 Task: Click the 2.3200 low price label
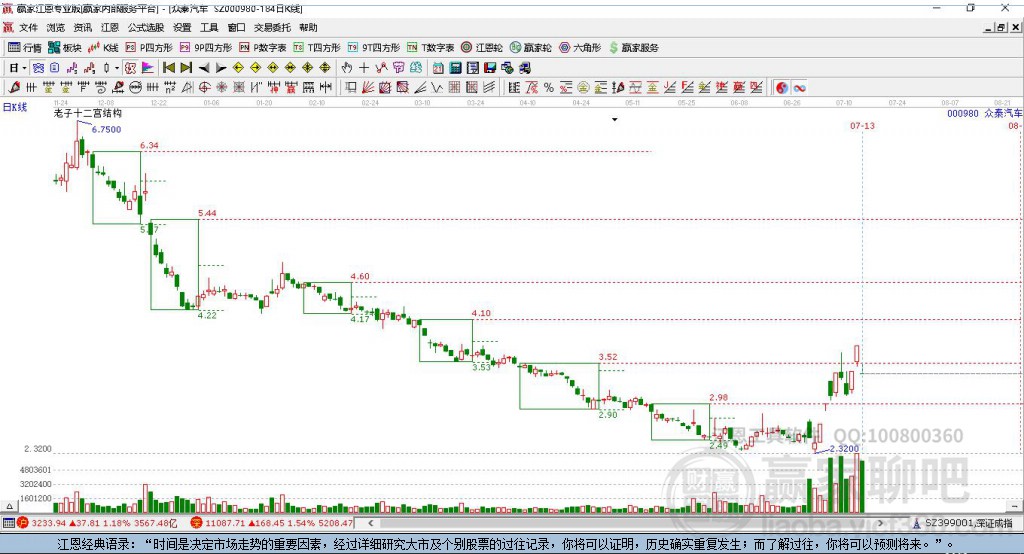pyautogui.click(x=844, y=449)
